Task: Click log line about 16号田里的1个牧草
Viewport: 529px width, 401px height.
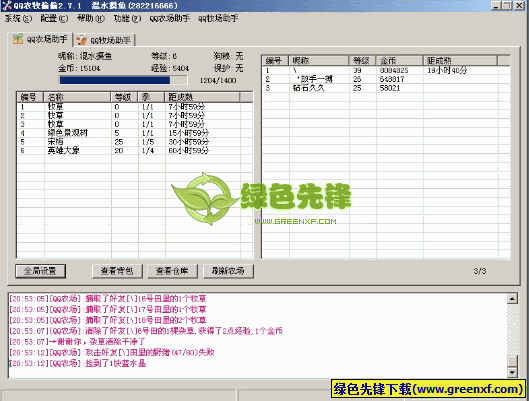Action: click(108, 298)
